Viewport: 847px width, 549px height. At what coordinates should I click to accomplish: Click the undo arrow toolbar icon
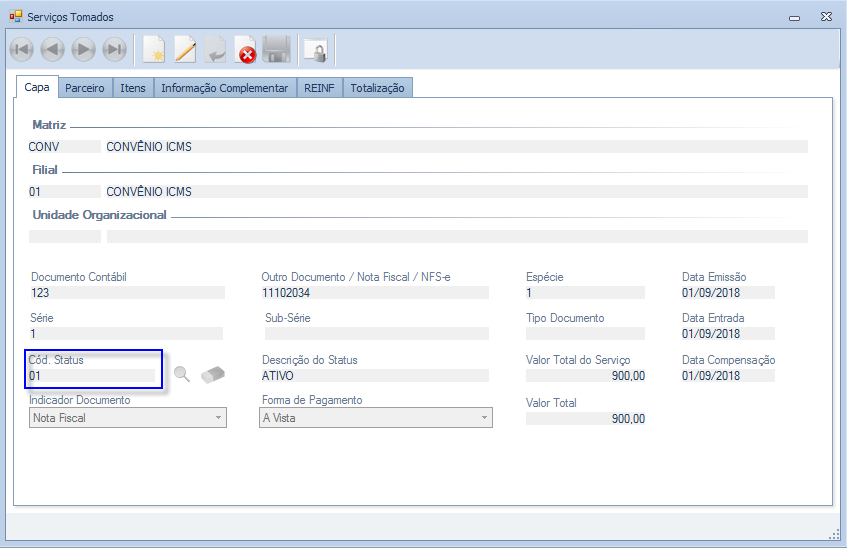click(215, 49)
